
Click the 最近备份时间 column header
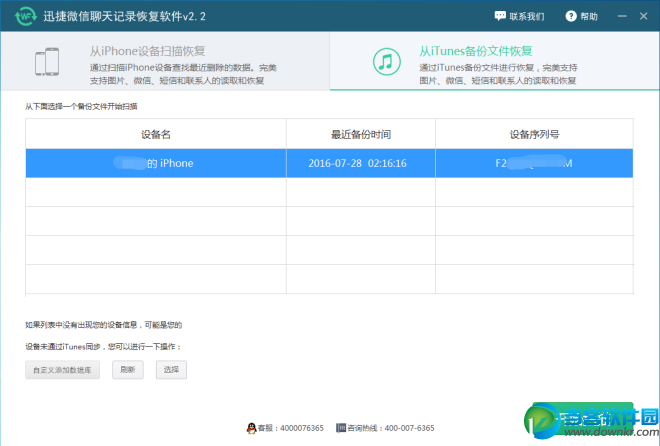361,134
